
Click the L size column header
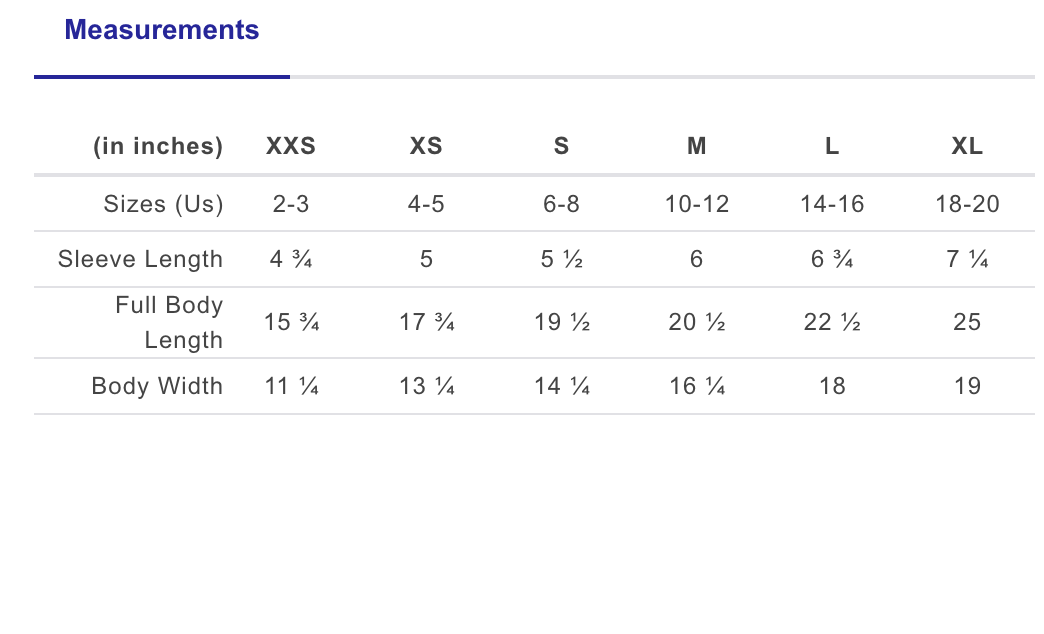coord(832,147)
